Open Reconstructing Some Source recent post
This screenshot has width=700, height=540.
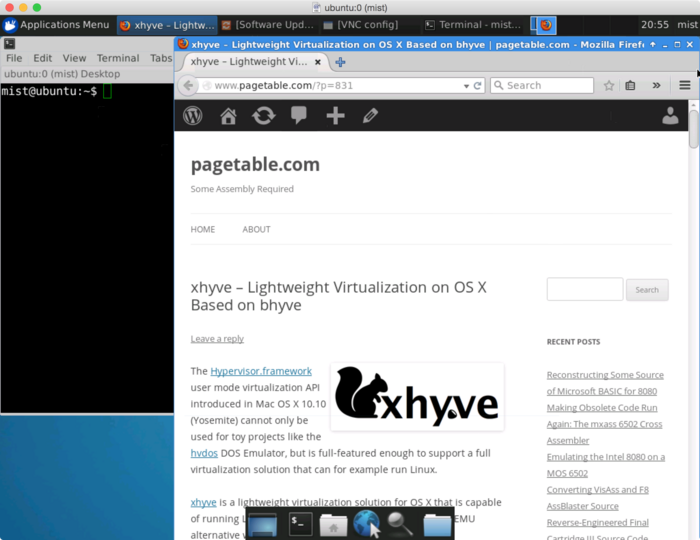click(605, 383)
